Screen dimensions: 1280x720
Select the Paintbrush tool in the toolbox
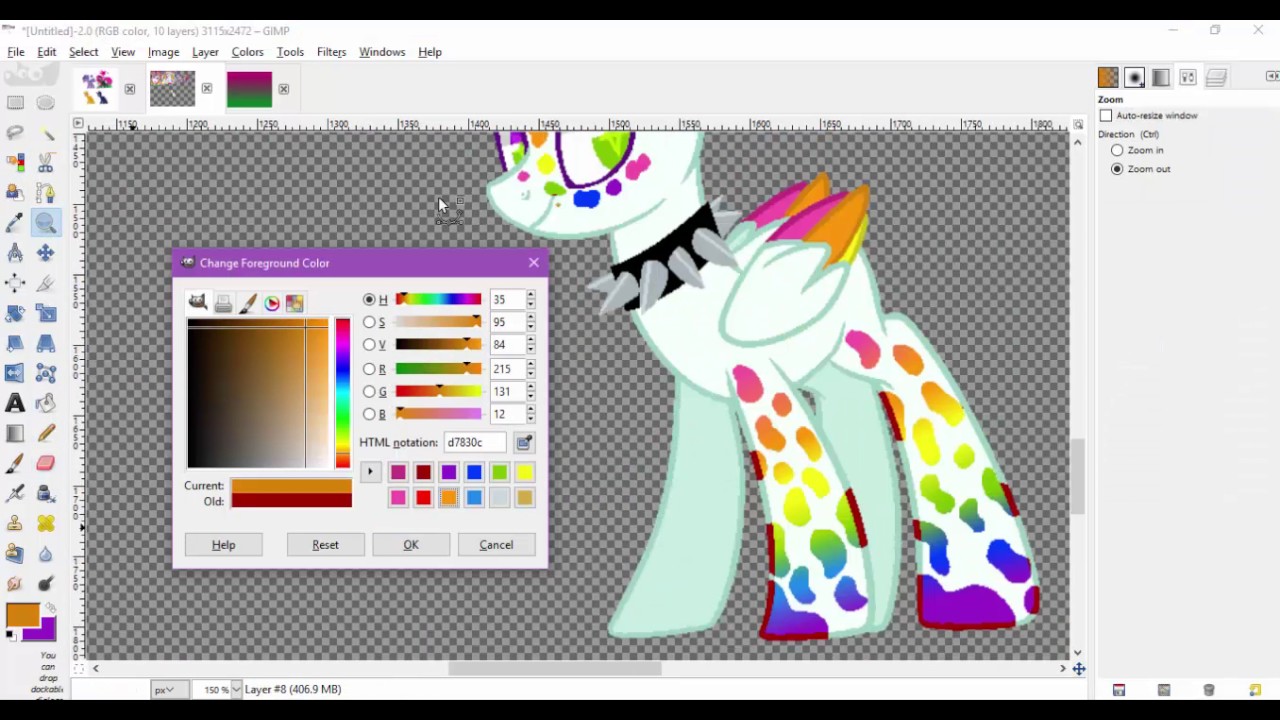click(x=15, y=462)
